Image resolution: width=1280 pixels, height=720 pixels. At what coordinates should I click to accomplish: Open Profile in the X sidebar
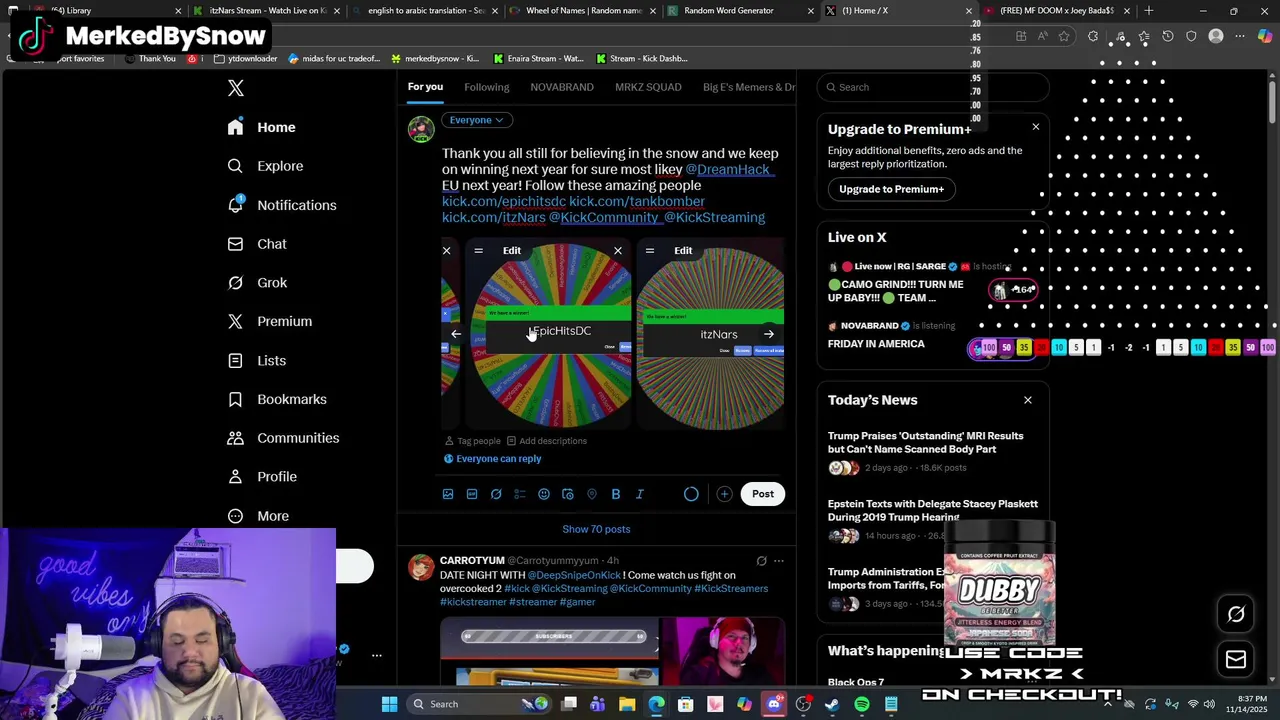262,477
